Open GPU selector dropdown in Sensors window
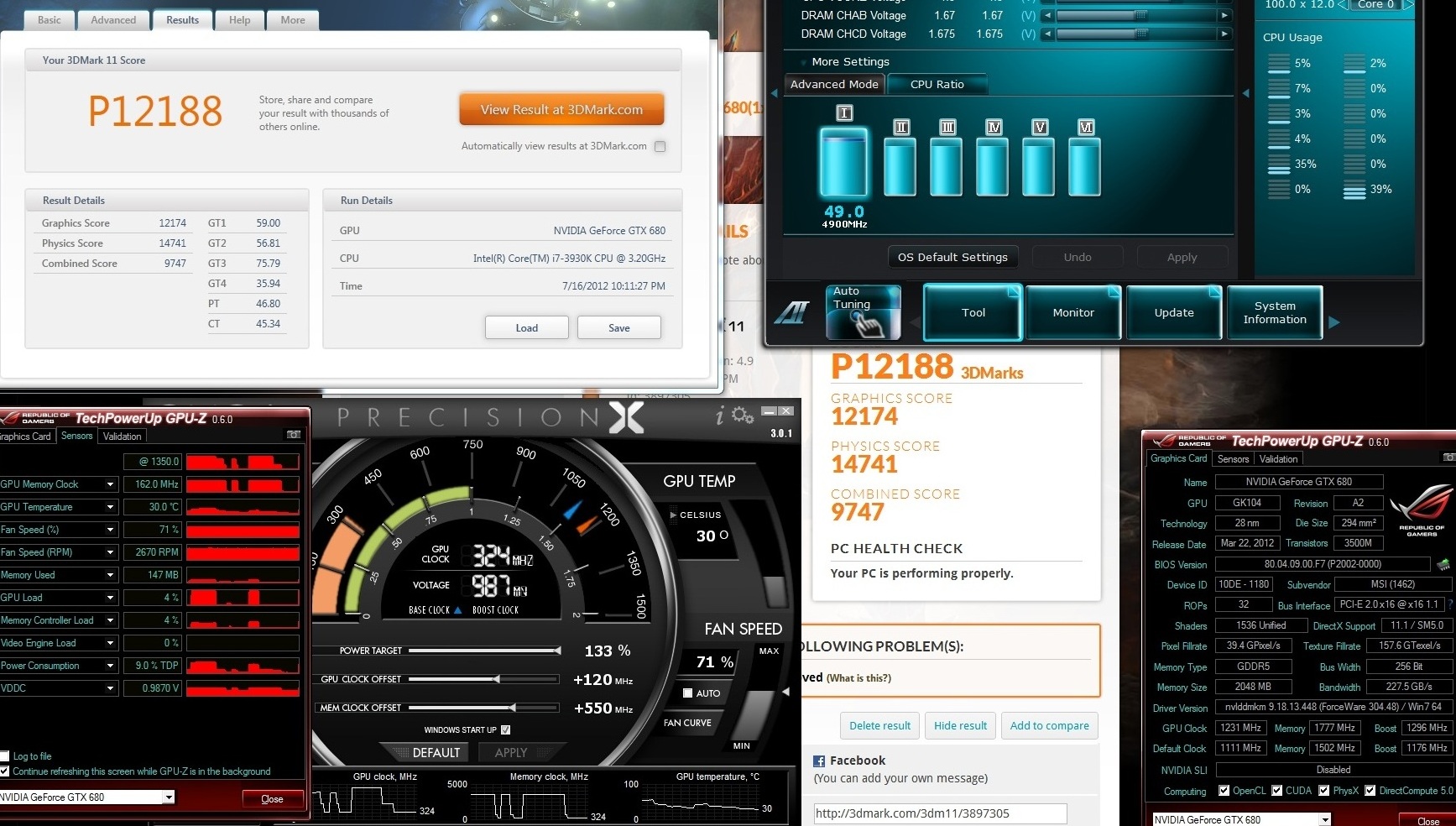Viewport: 1456px width, 826px height. pos(169,797)
